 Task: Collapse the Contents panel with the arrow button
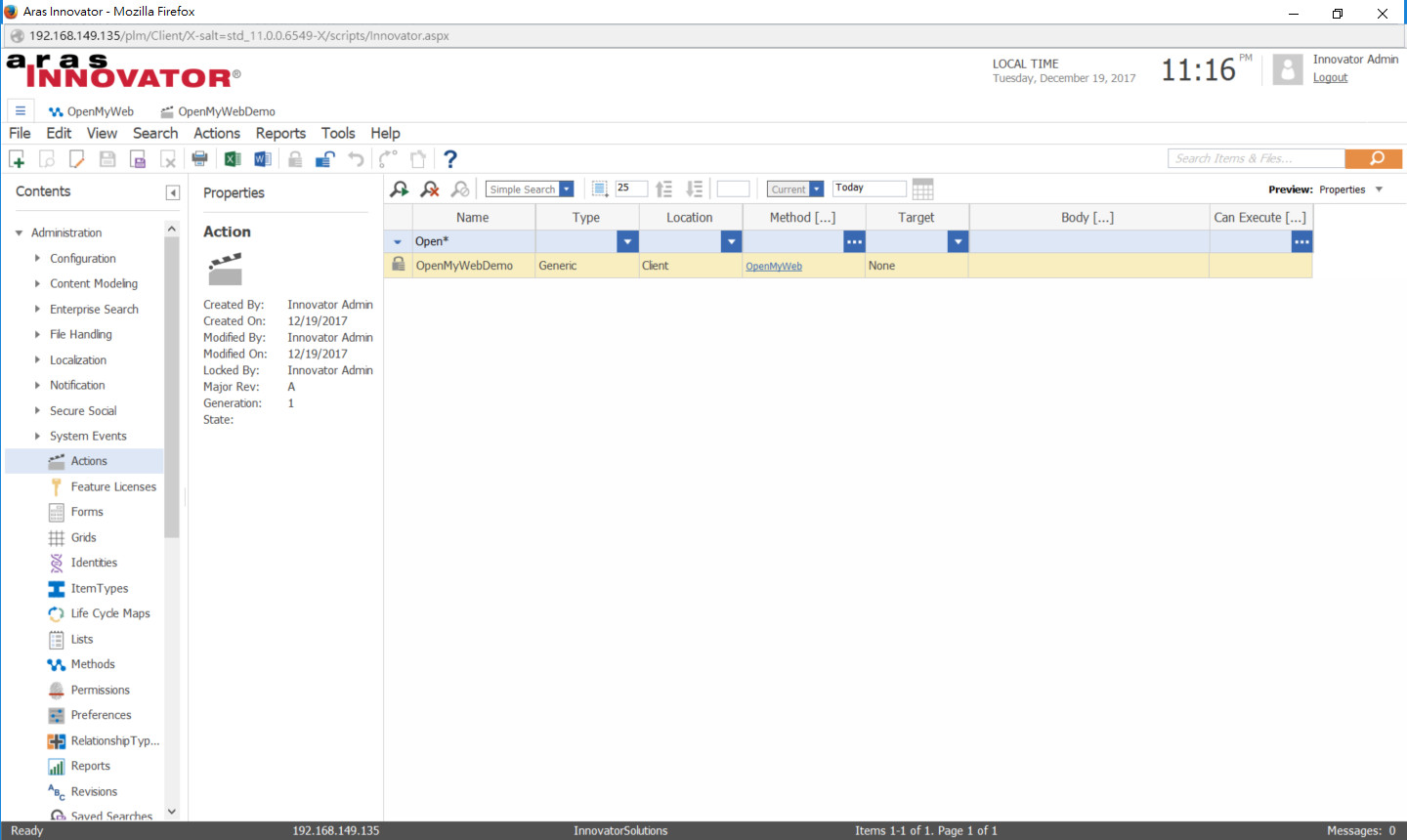pos(173,192)
